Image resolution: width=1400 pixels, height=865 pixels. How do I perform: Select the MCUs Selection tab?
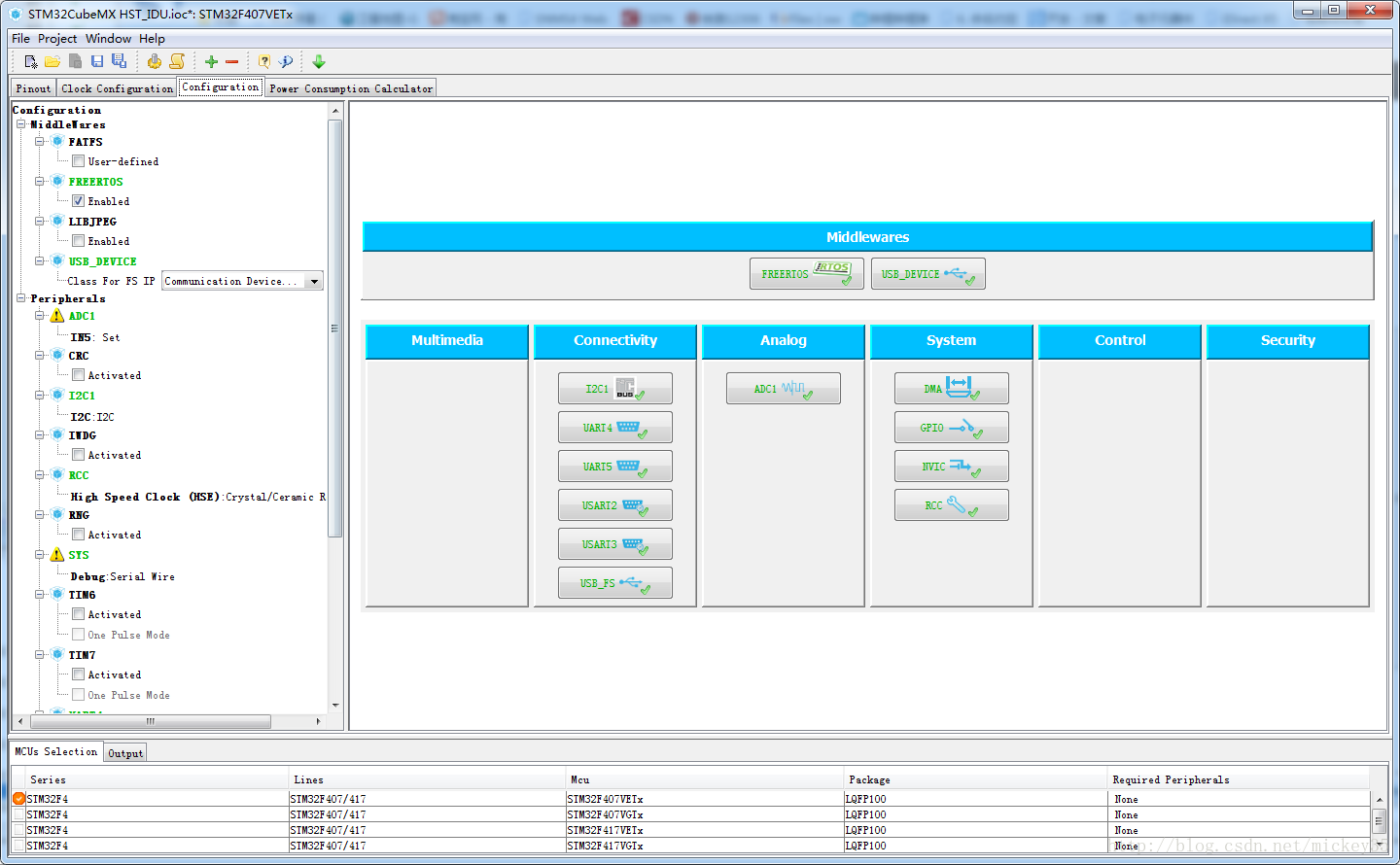click(56, 751)
